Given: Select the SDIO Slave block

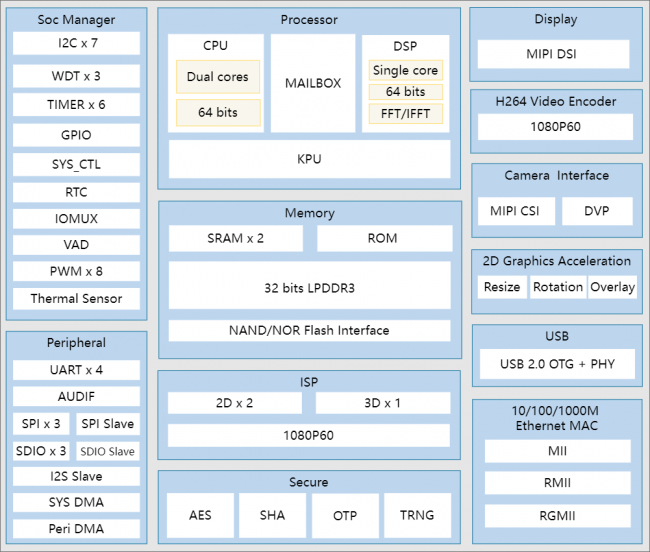Looking at the screenshot, I should (108, 451).
